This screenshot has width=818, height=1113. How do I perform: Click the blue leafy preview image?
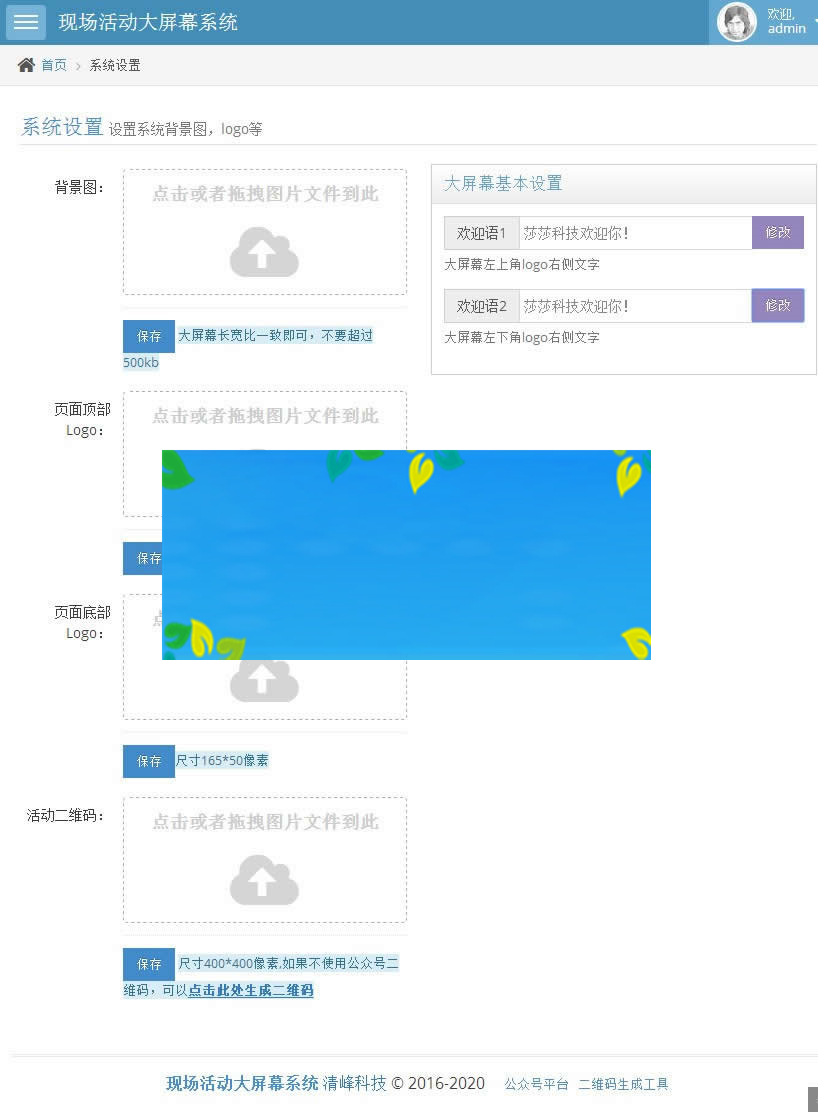(x=406, y=554)
